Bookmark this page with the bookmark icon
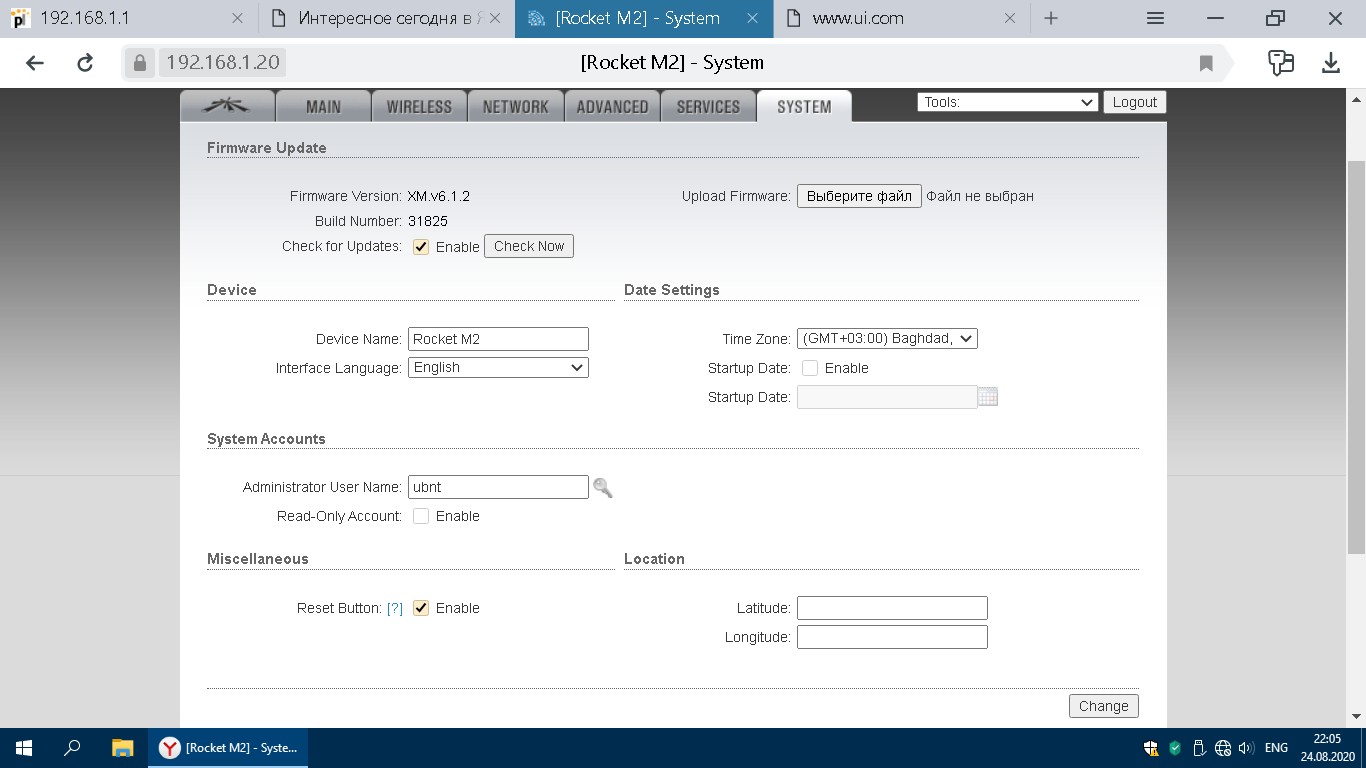The width and height of the screenshot is (1366, 768). (1206, 63)
